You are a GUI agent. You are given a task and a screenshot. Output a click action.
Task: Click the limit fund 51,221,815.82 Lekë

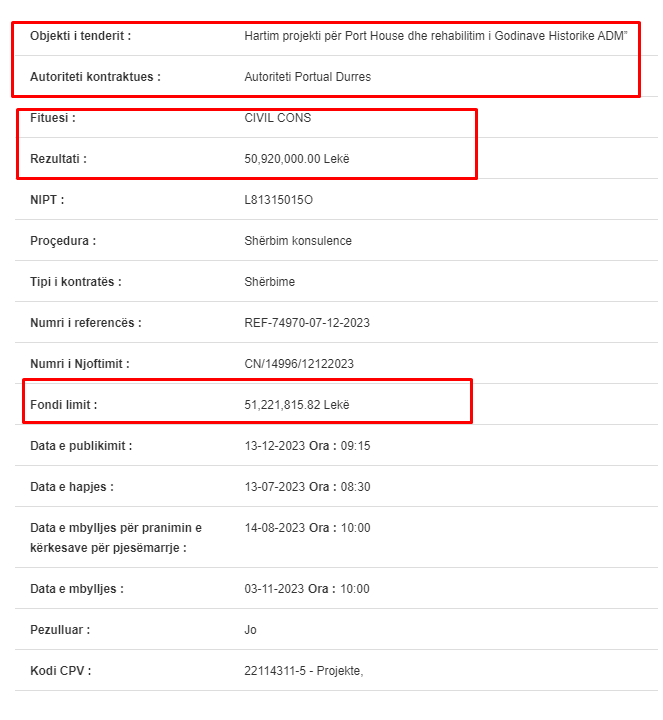point(297,405)
